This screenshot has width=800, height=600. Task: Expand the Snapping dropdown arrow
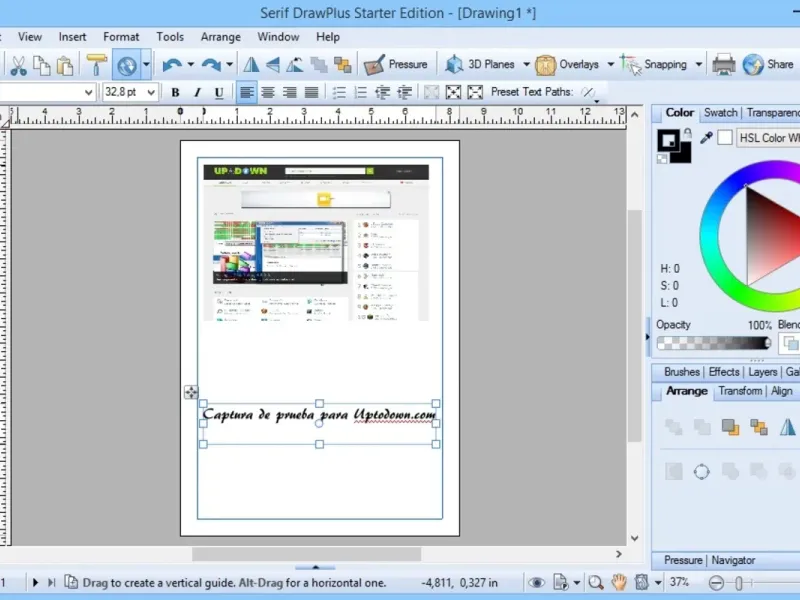click(698, 65)
